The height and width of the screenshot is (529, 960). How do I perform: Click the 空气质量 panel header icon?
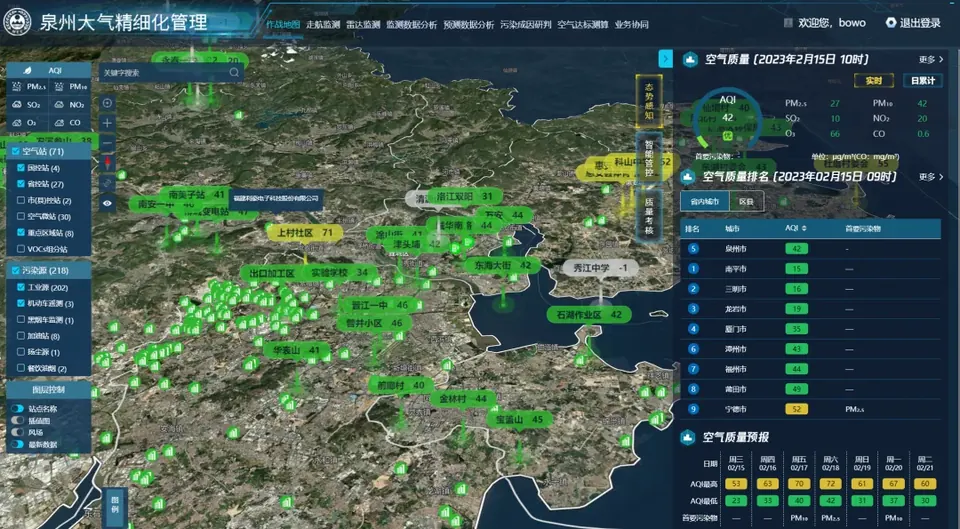(690, 59)
